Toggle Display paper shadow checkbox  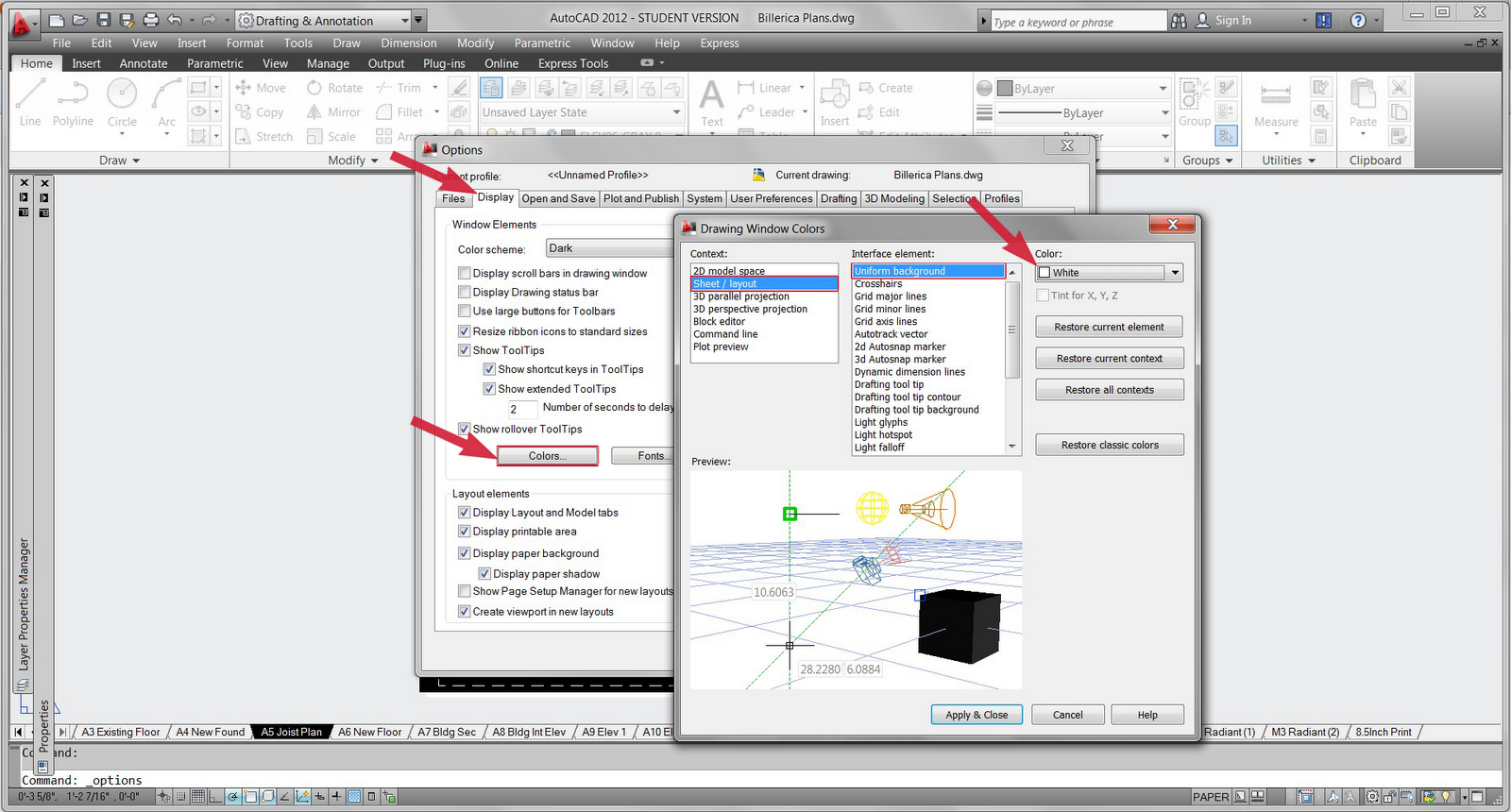(484, 573)
